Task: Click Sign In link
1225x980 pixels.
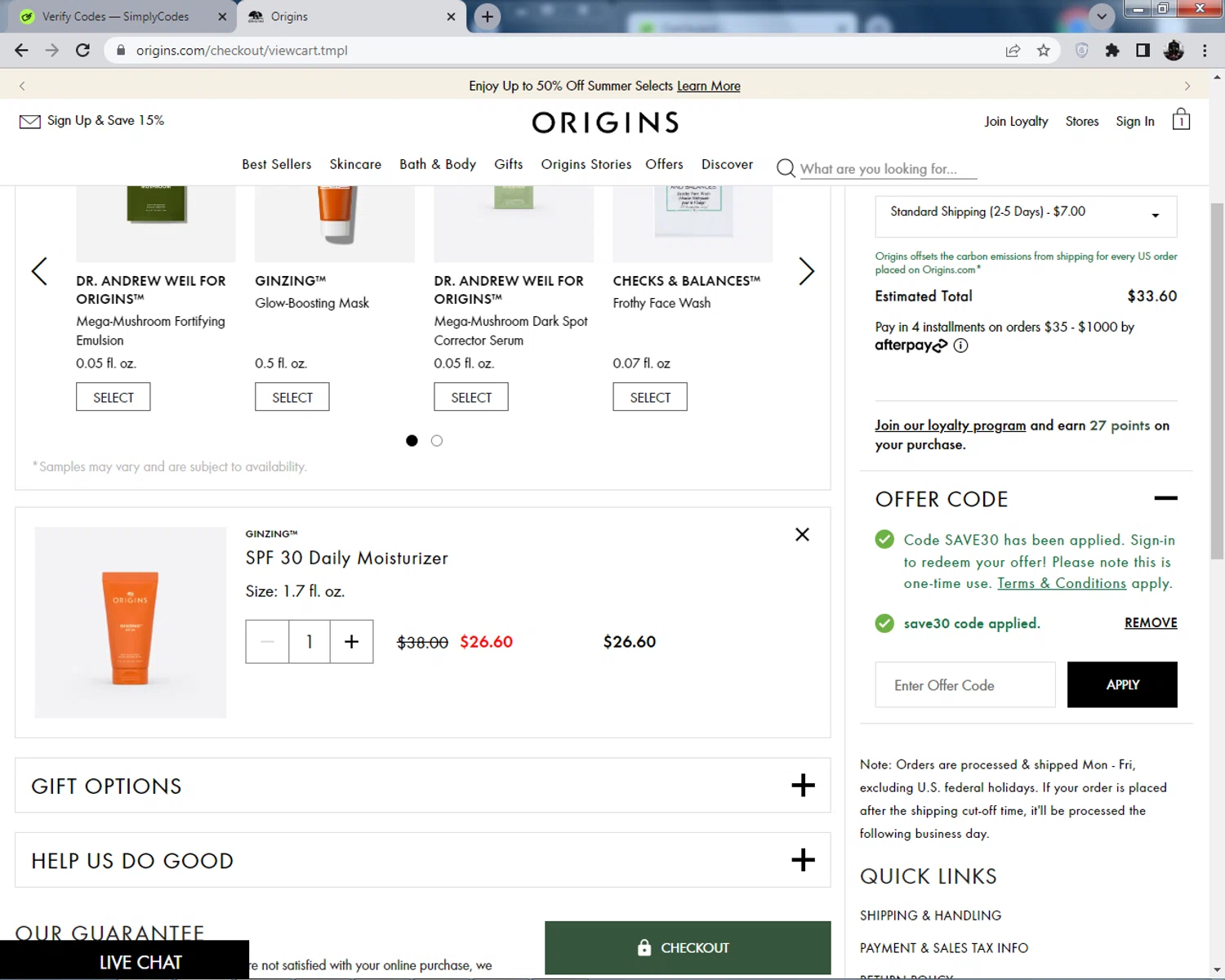Action: (x=1135, y=121)
